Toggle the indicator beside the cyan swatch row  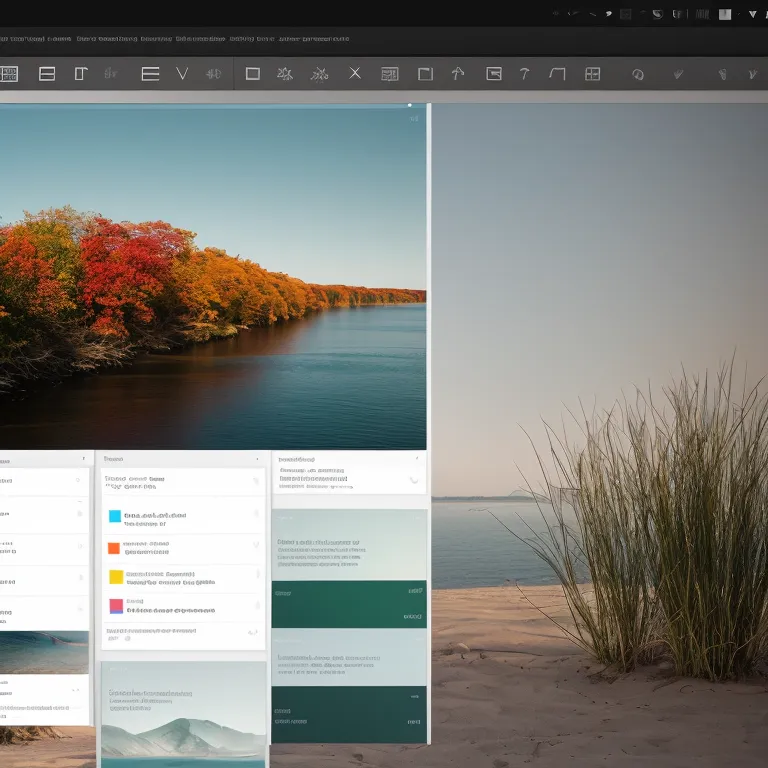coord(256,515)
